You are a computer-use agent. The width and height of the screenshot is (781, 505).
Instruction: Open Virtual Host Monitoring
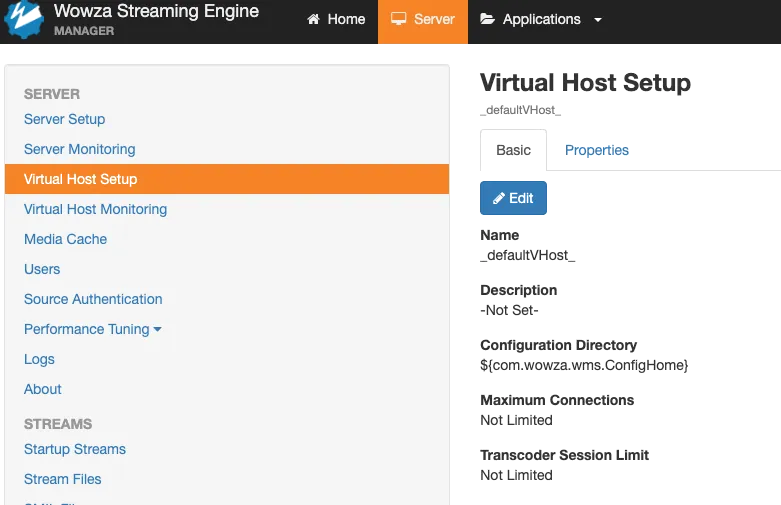[x=95, y=209]
